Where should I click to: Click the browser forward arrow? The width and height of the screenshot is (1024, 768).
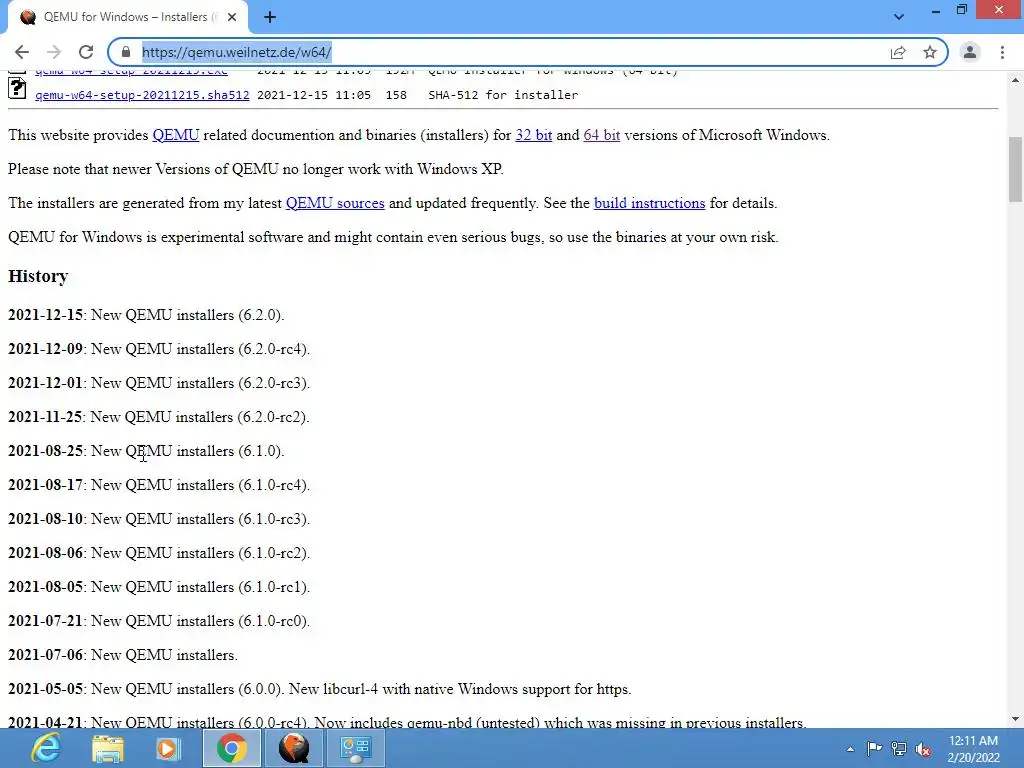54,52
